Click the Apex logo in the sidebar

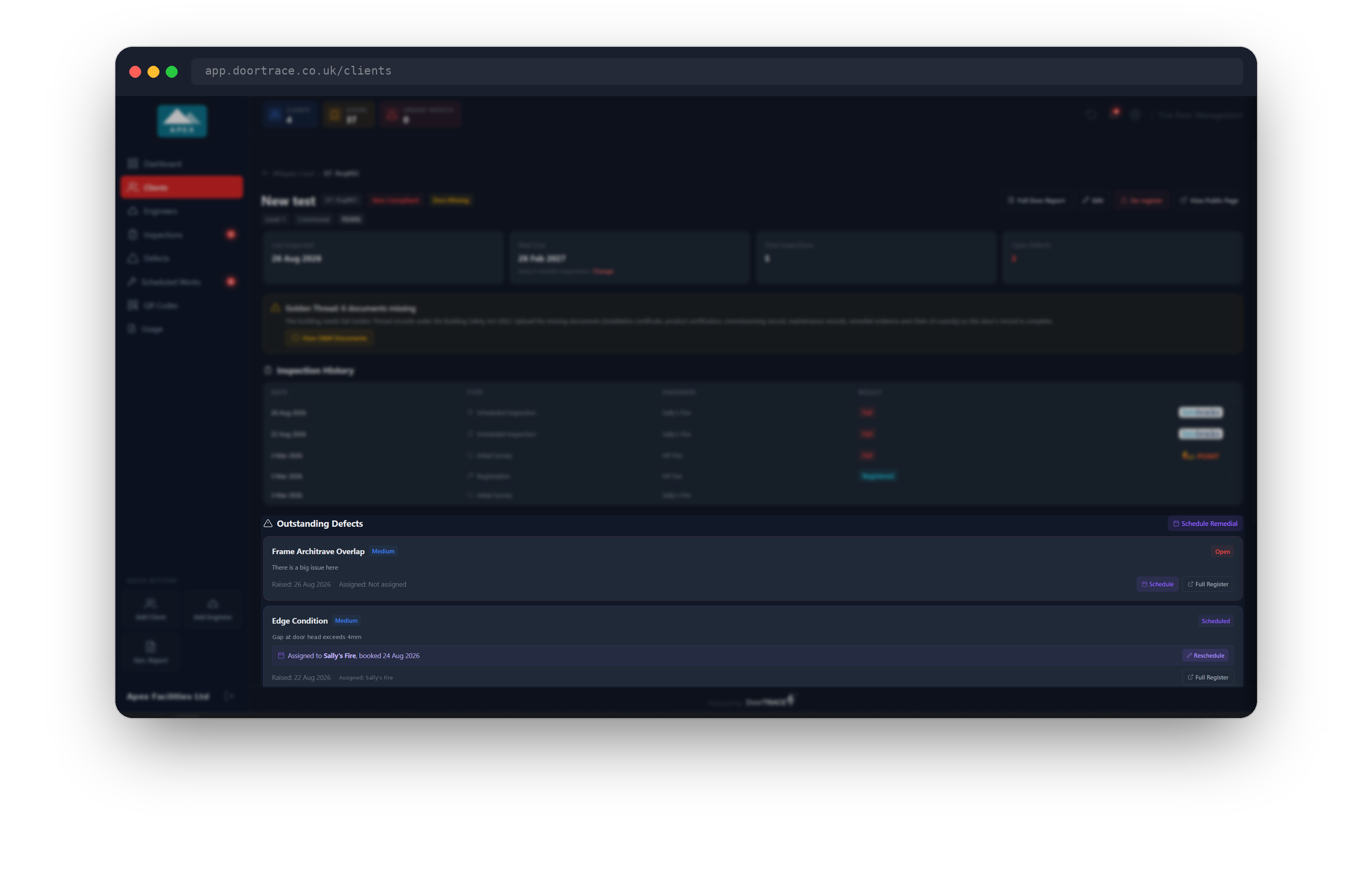[x=182, y=121]
